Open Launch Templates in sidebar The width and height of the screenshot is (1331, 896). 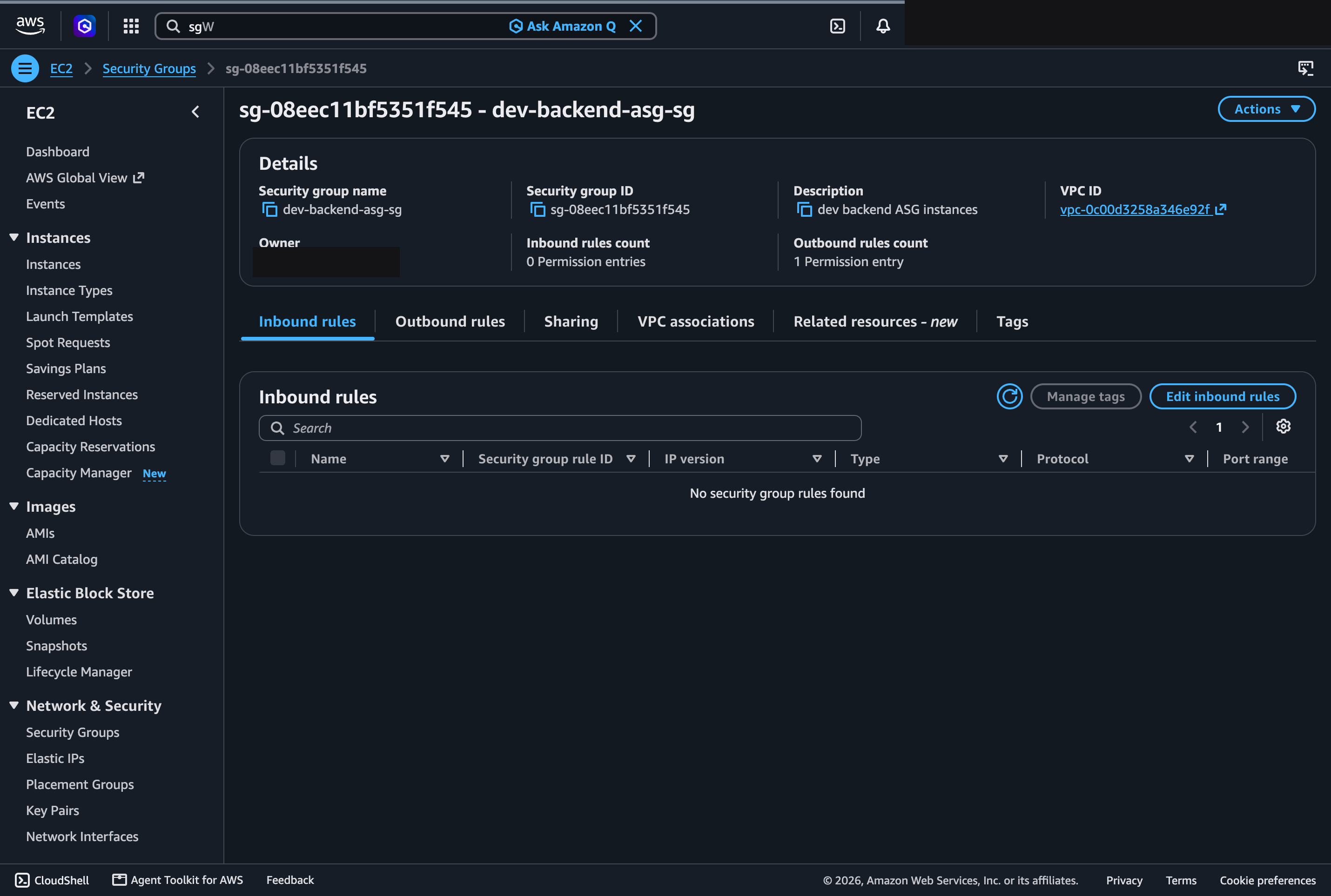80,316
